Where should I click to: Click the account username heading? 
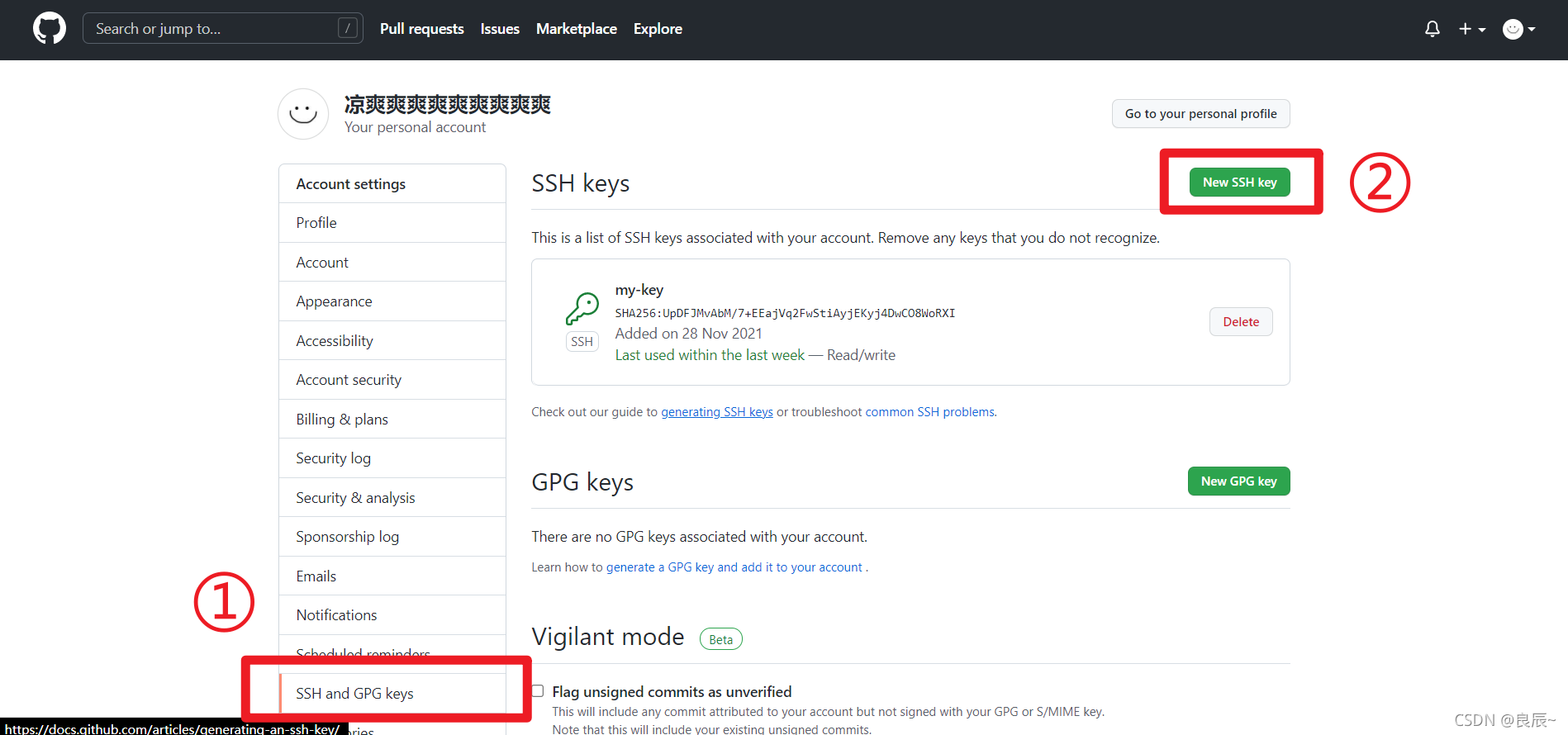(448, 105)
